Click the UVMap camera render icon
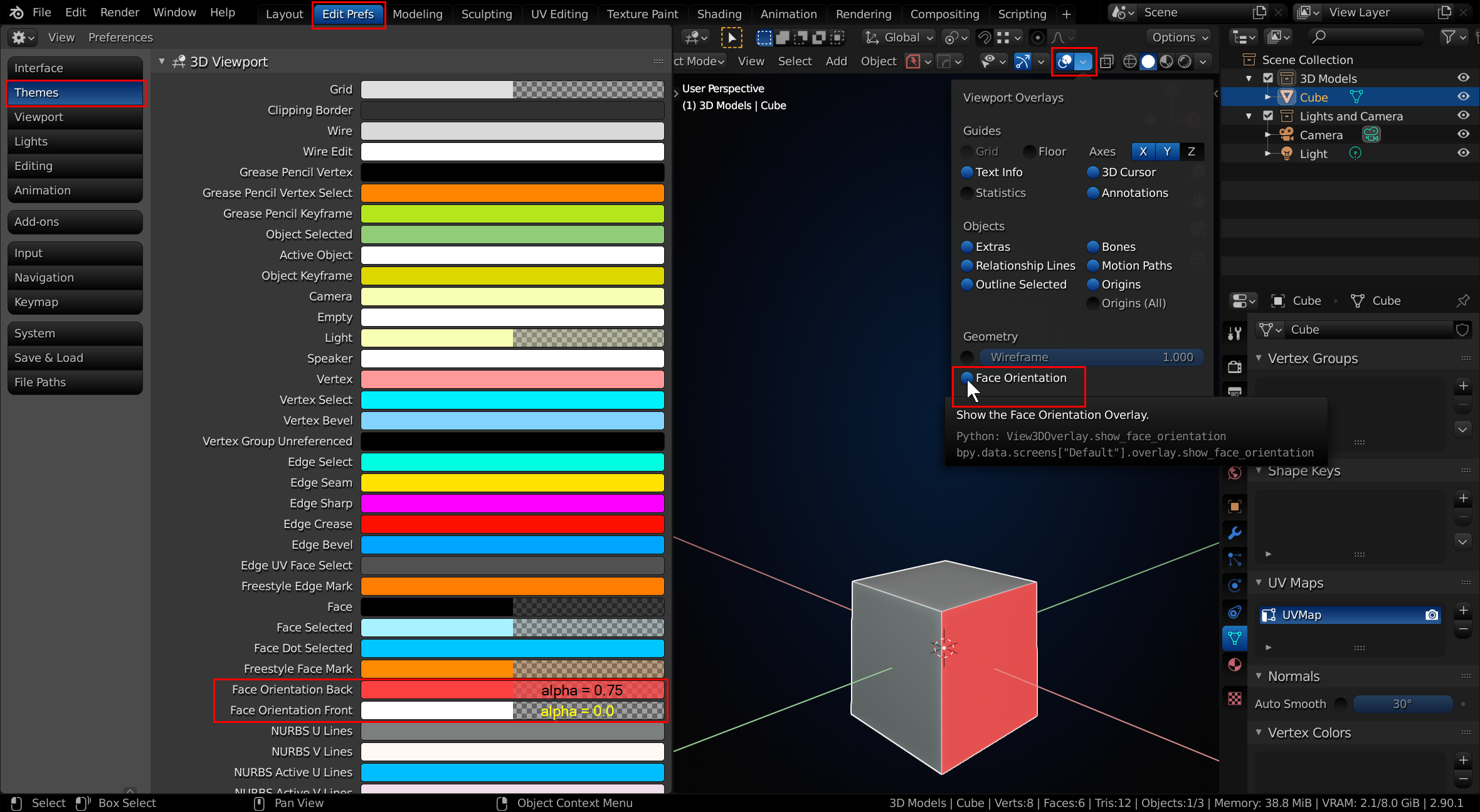 [1432, 615]
